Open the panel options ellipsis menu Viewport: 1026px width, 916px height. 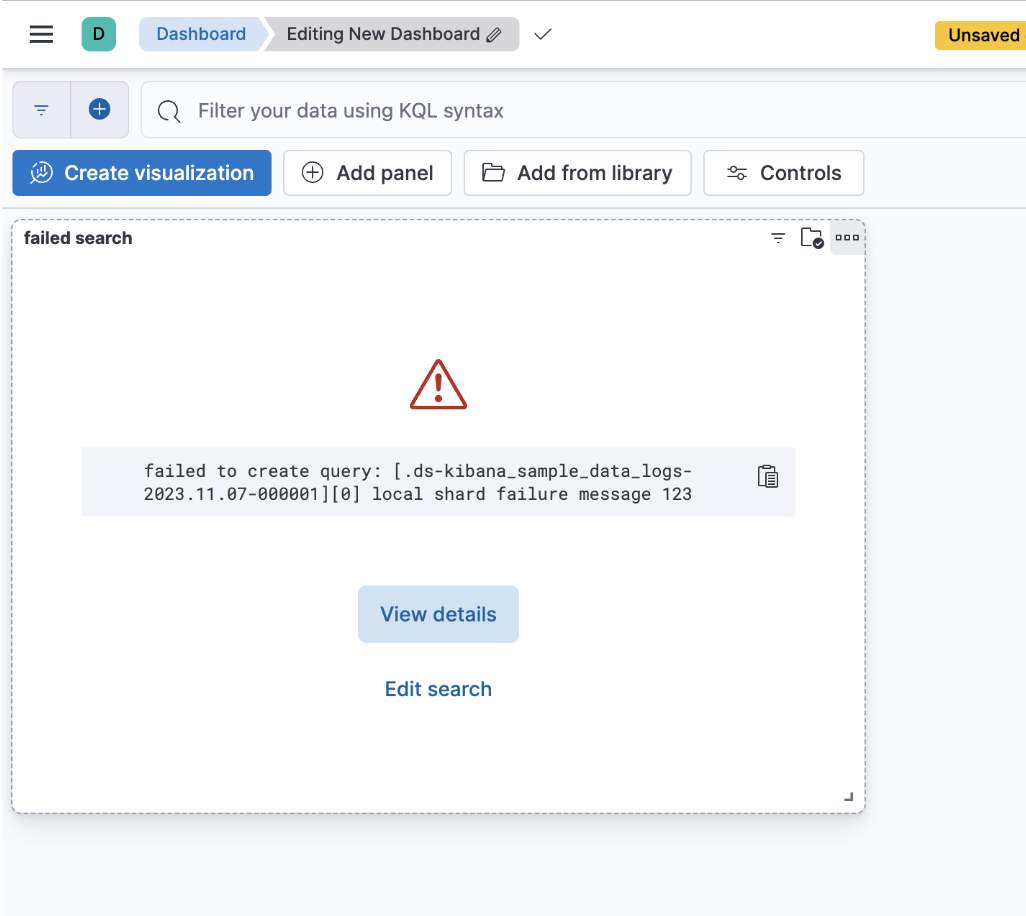[847, 238]
